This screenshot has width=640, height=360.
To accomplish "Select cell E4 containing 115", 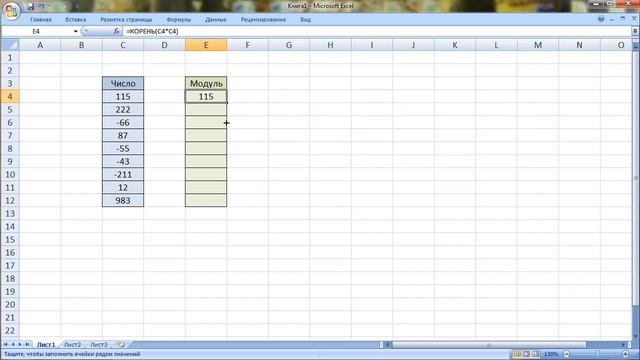I will click(206, 97).
